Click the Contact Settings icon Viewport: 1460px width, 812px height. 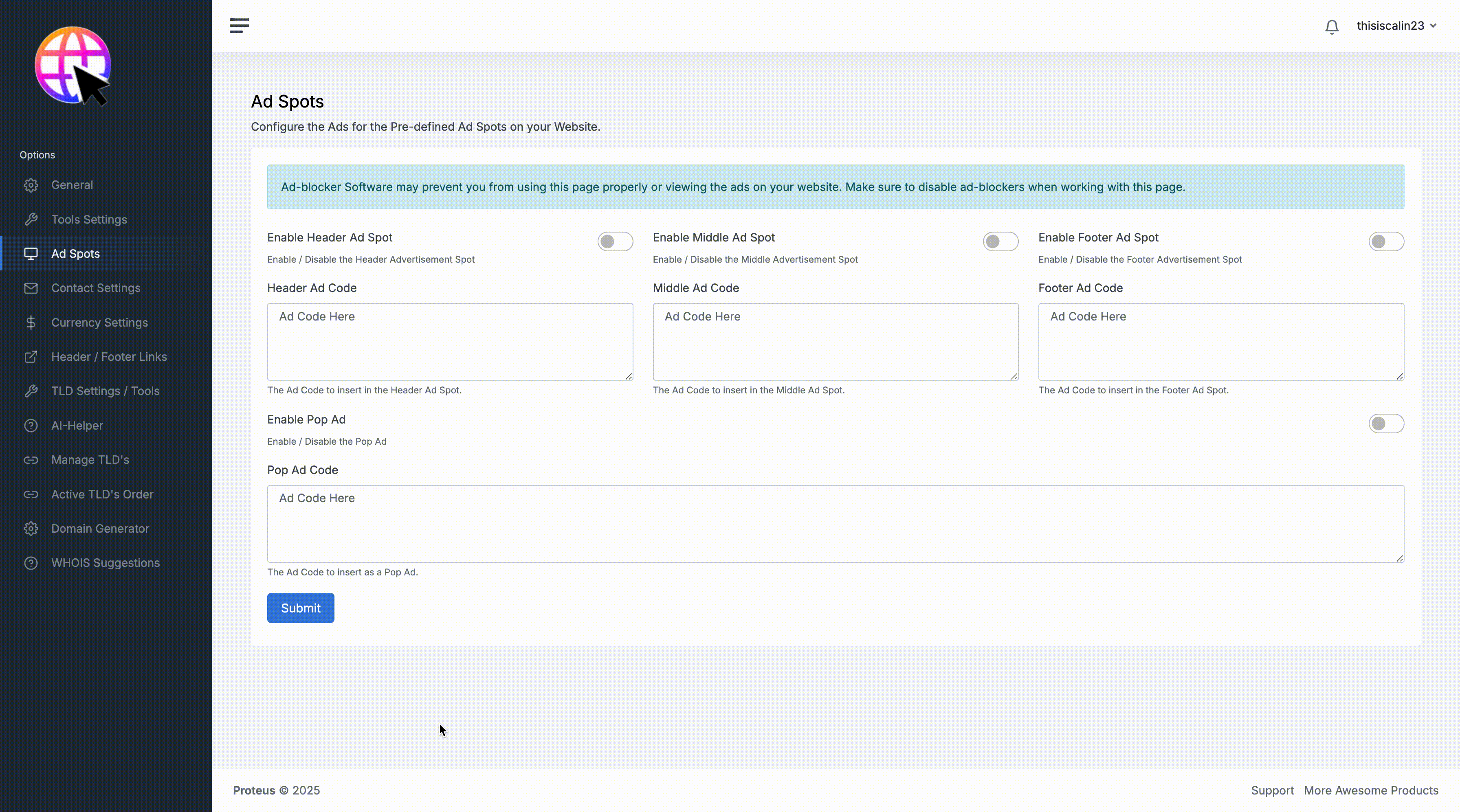pos(30,288)
